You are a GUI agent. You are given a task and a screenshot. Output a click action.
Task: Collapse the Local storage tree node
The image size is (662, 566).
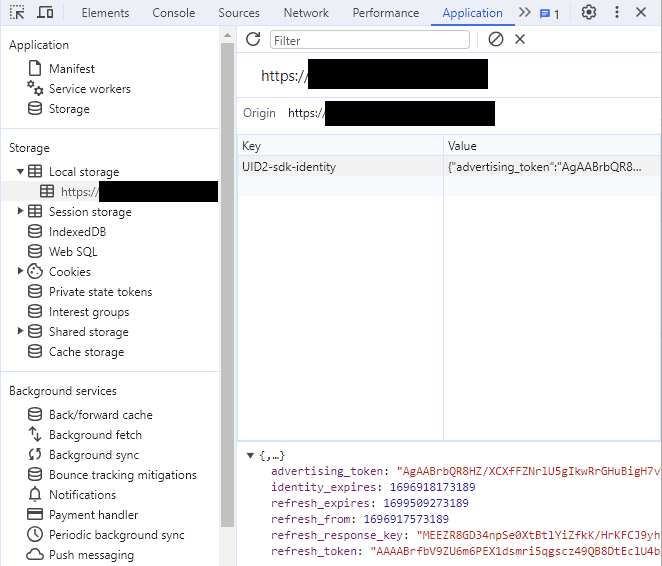[21, 172]
